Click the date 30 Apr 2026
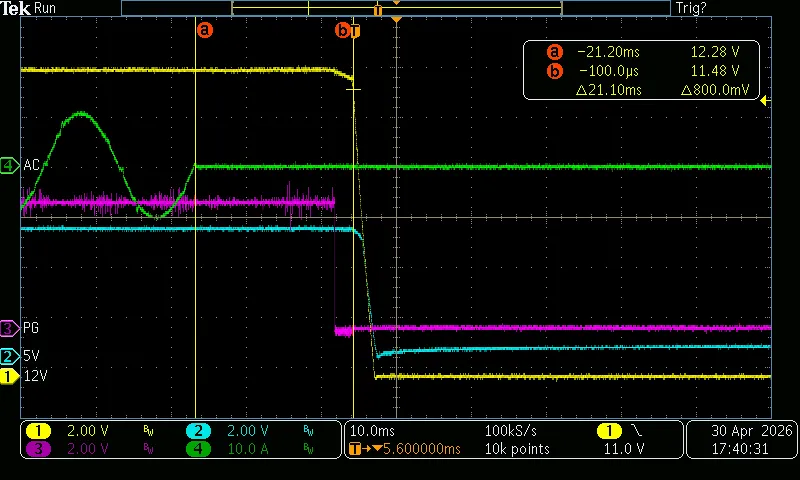Image resolution: width=800 pixels, height=480 pixels. (x=752, y=431)
